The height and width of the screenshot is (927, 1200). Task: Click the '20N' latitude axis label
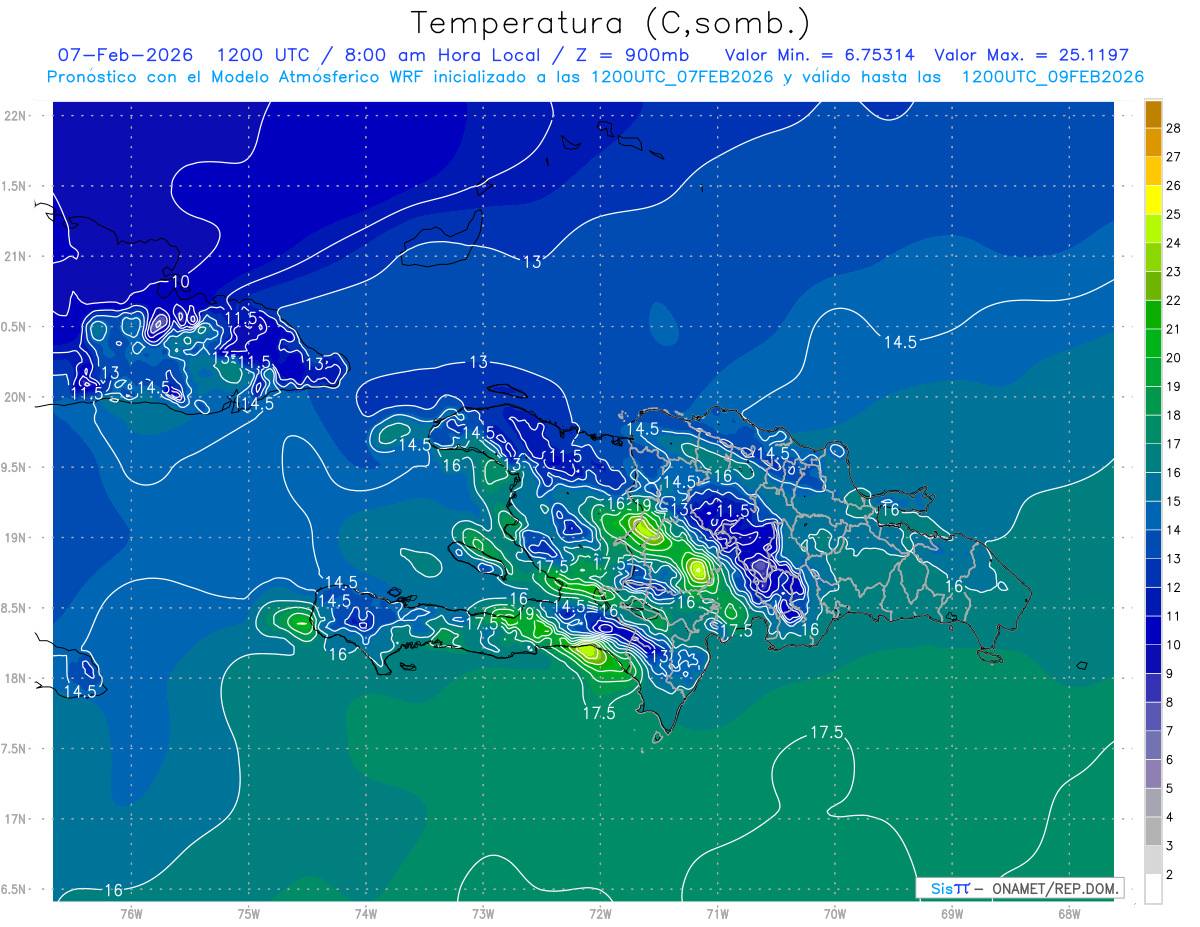16,397
